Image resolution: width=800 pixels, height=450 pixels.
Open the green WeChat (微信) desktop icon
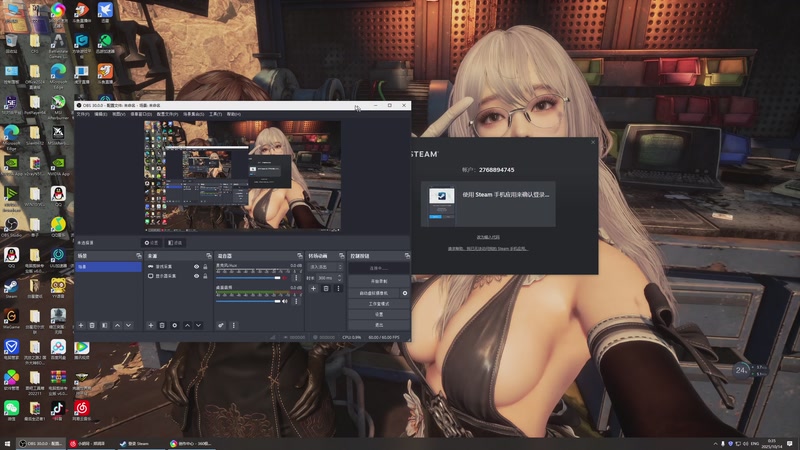11,410
